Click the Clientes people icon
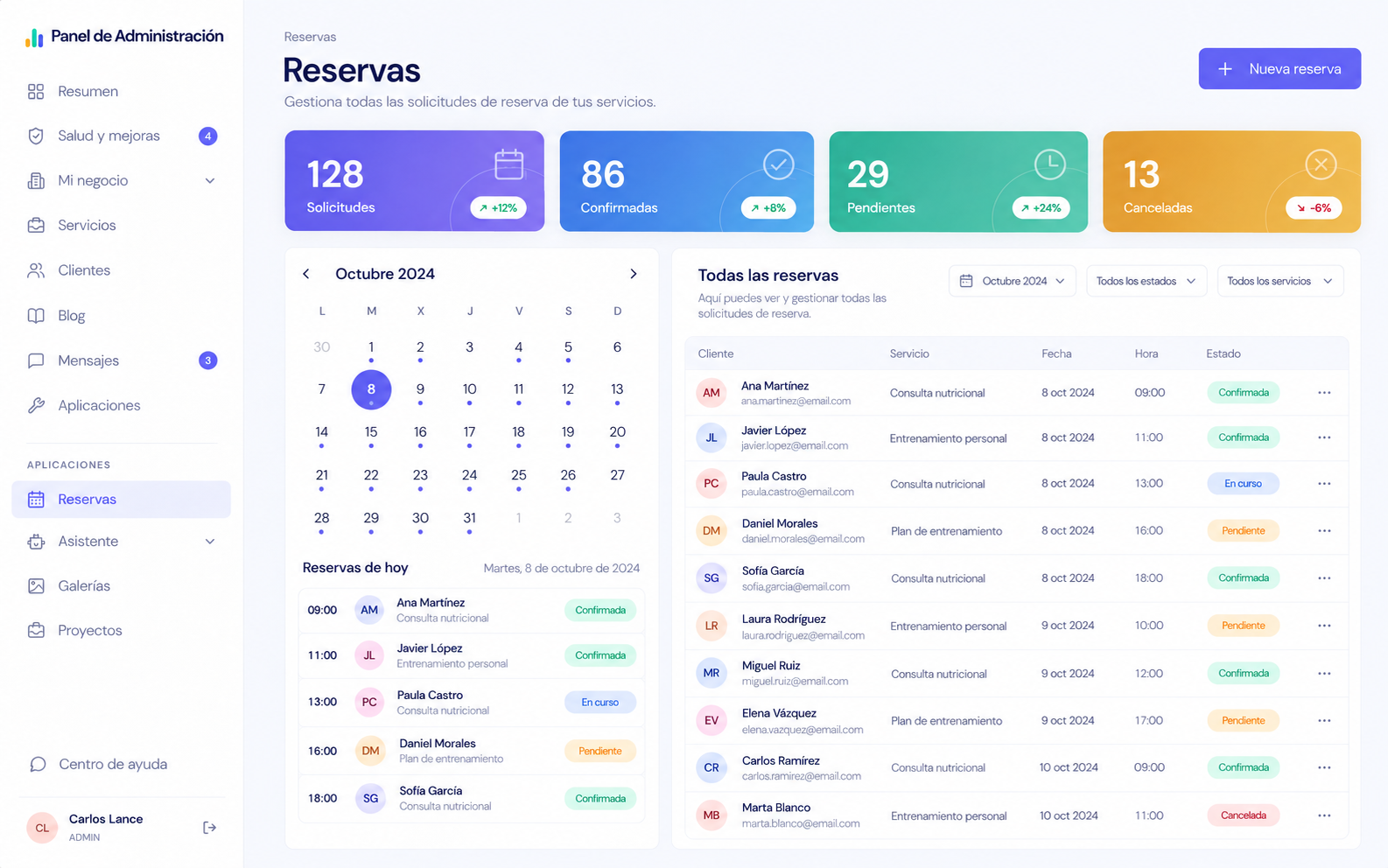1388x868 pixels. (x=36, y=270)
